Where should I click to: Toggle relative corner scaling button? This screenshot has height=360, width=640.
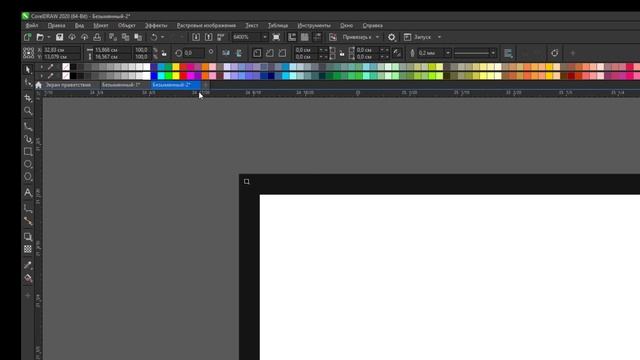pos(397,53)
